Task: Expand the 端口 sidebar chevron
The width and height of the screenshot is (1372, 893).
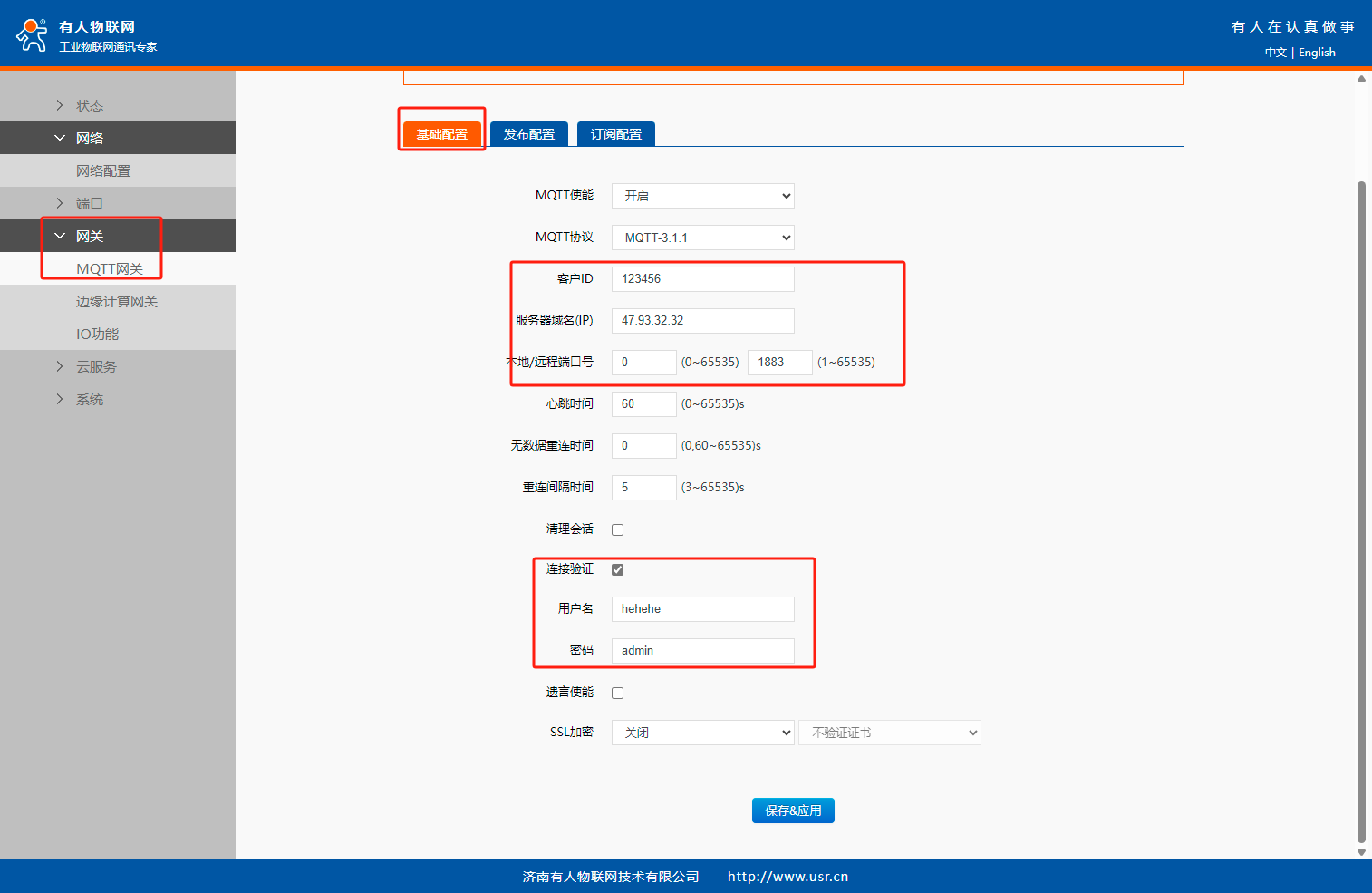Action: pos(60,203)
